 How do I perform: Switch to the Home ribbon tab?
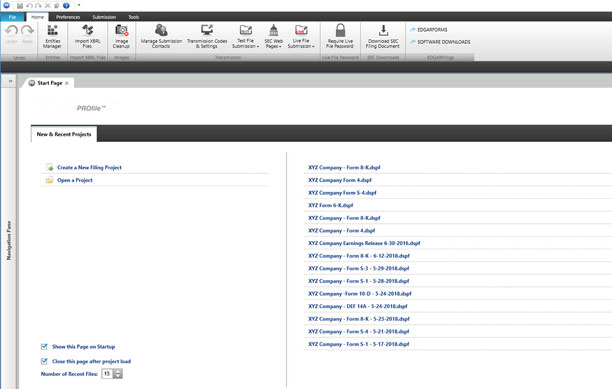[x=37, y=17]
